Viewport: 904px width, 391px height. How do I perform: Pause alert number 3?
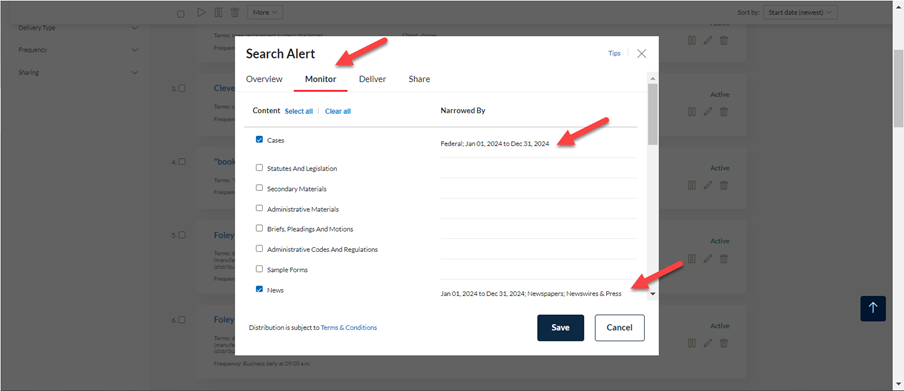pos(692,112)
